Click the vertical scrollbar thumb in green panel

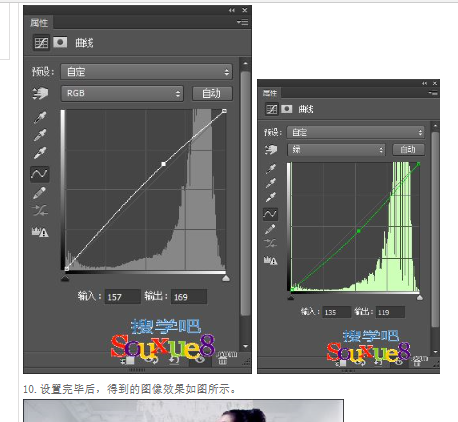pyautogui.click(x=435, y=229)
